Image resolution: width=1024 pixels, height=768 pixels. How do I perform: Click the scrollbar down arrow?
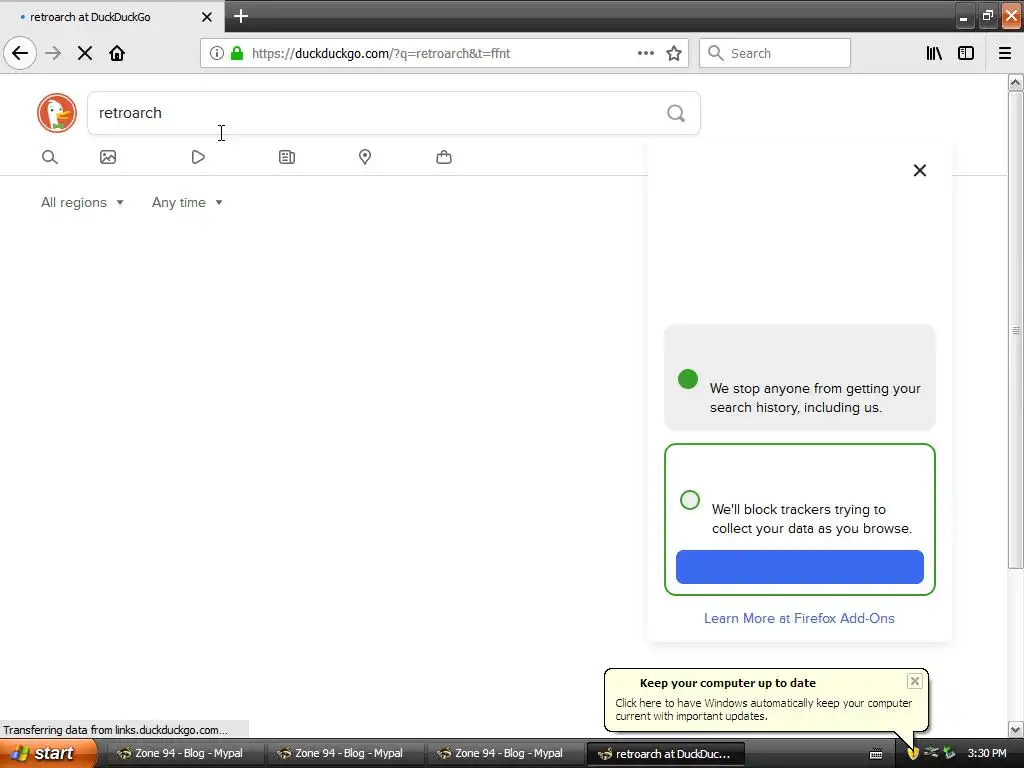pos(1016,729)
